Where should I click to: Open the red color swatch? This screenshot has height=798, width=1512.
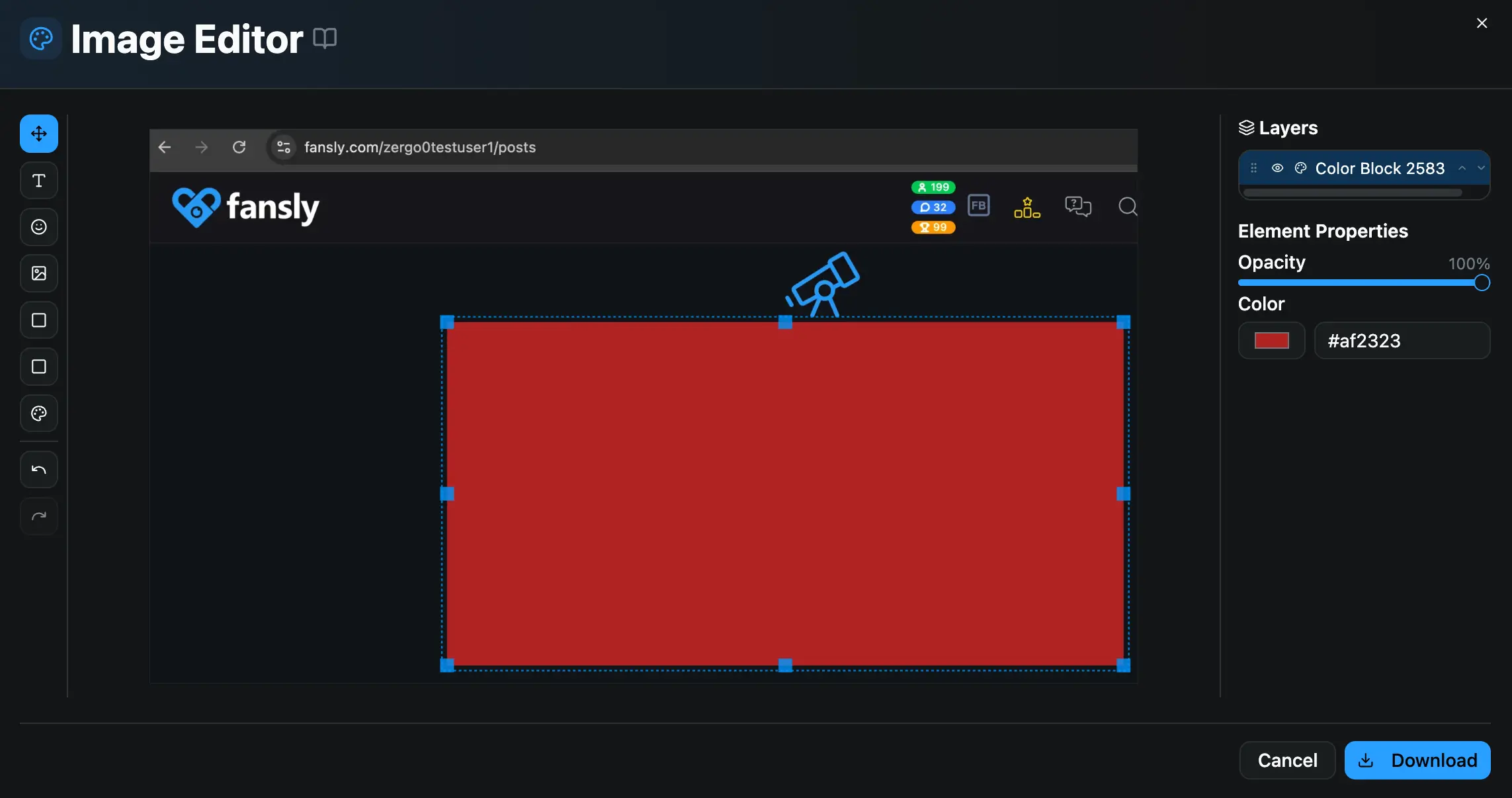pos(1271,340)
